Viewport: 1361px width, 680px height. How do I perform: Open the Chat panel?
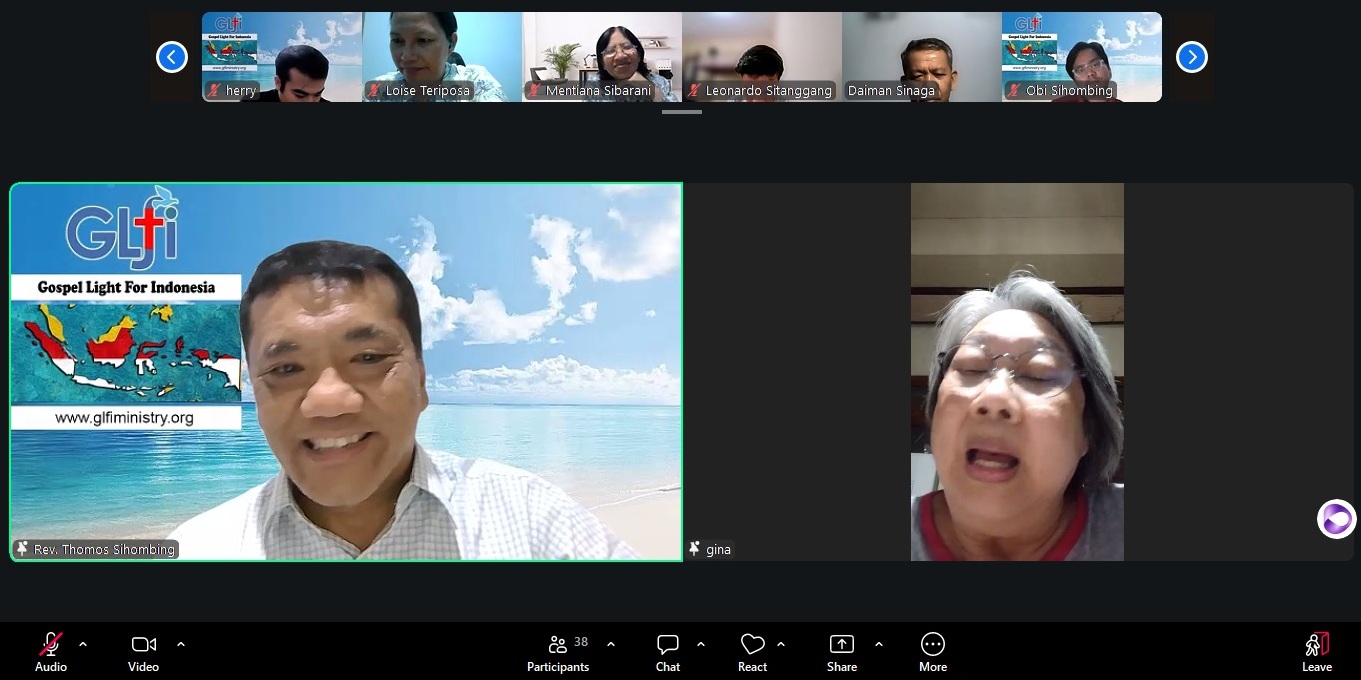coord(668,652)
